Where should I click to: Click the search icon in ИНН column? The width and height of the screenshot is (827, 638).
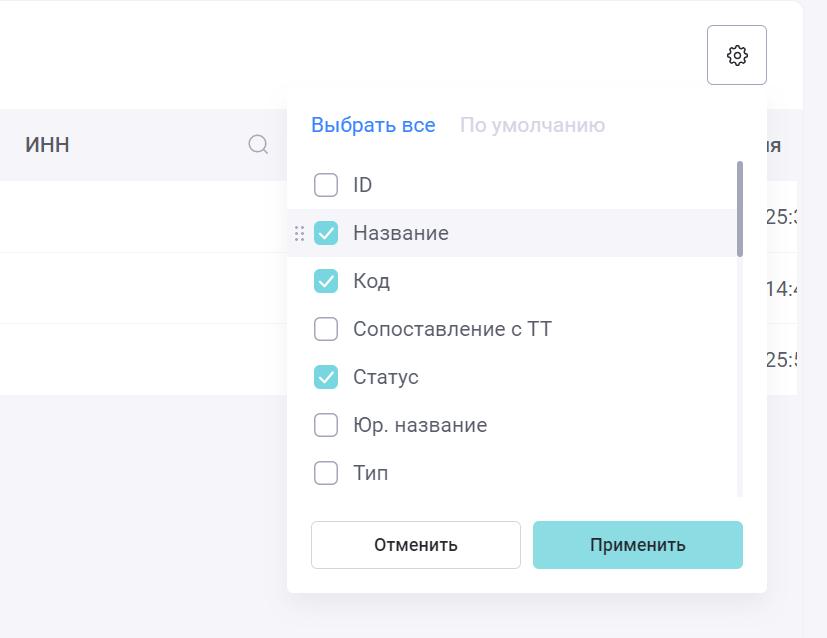coord(258,145)
